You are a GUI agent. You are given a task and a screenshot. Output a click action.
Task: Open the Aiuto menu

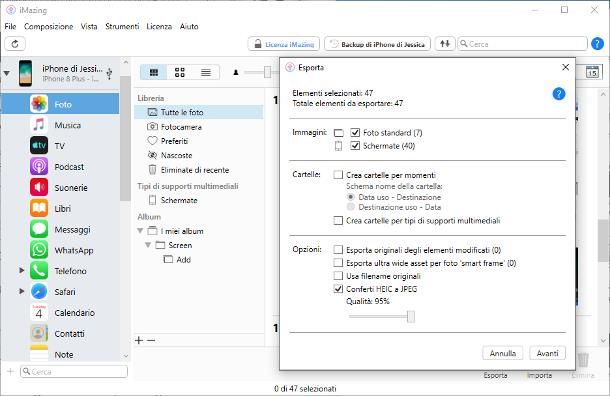189,26
